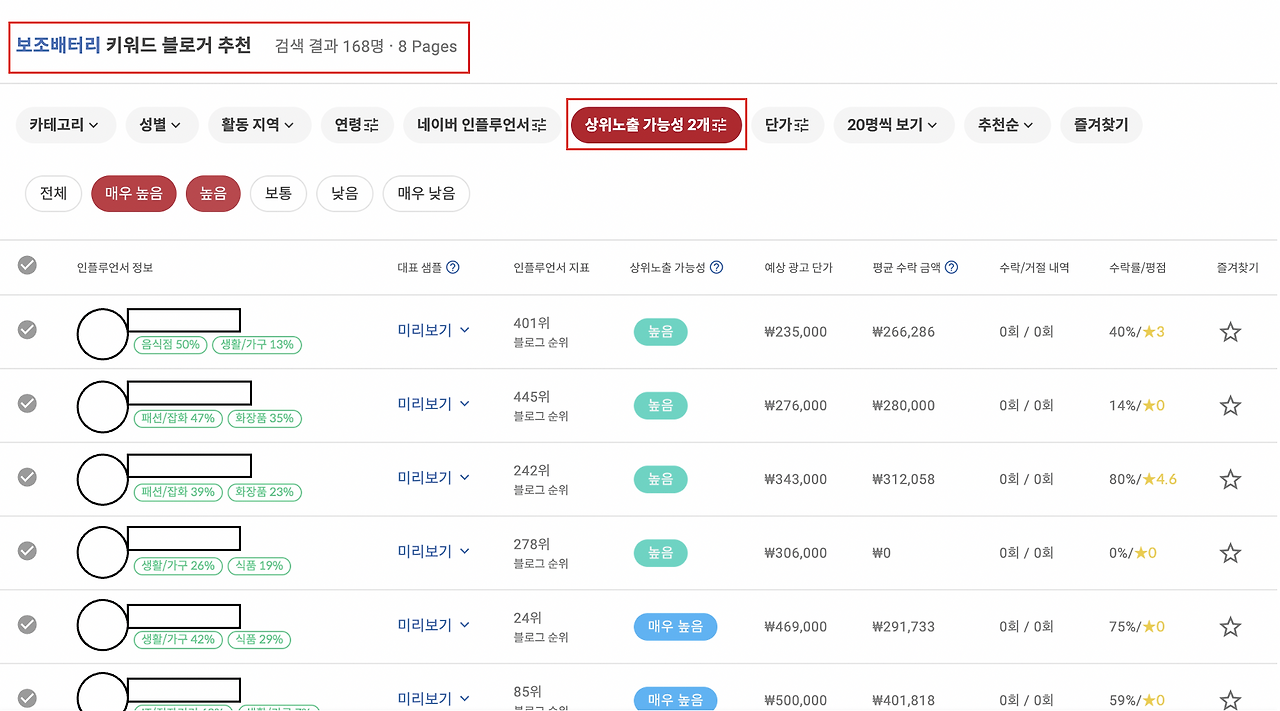Favorite the fifth influencer row star

[1230, 626]
